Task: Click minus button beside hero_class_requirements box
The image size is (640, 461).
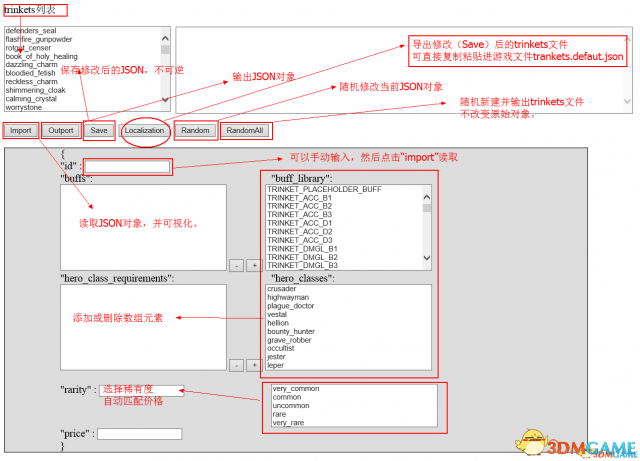Action: point(237,365)
